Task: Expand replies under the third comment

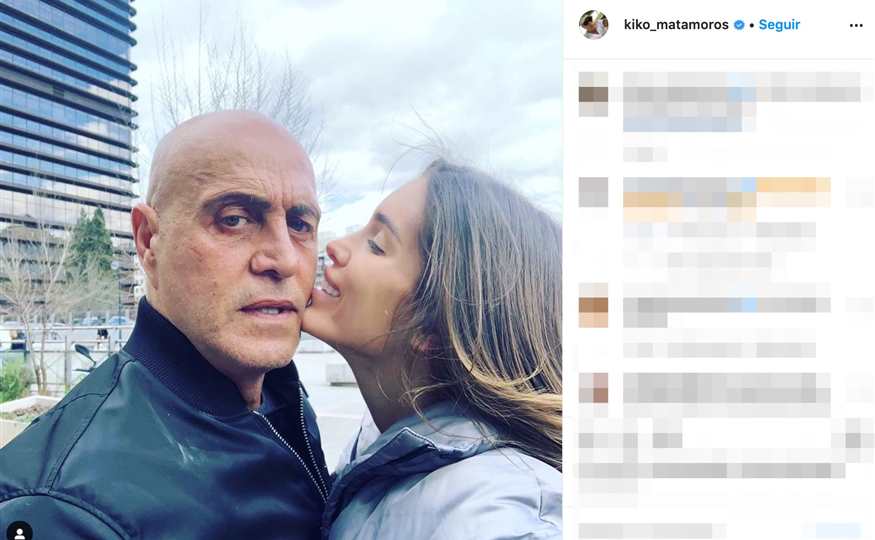Action: point(720,349)
